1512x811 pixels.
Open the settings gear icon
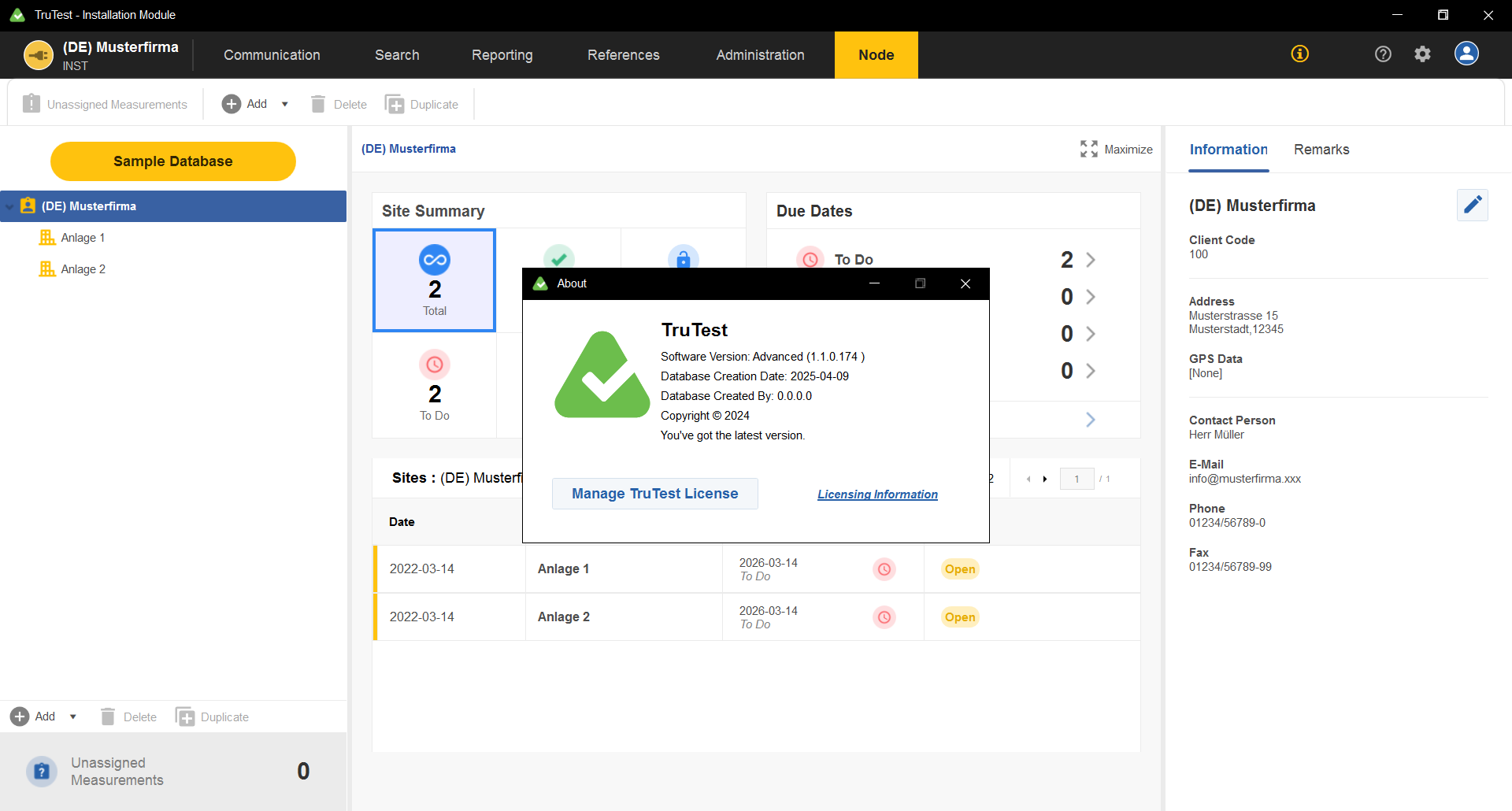point(1422,54)
